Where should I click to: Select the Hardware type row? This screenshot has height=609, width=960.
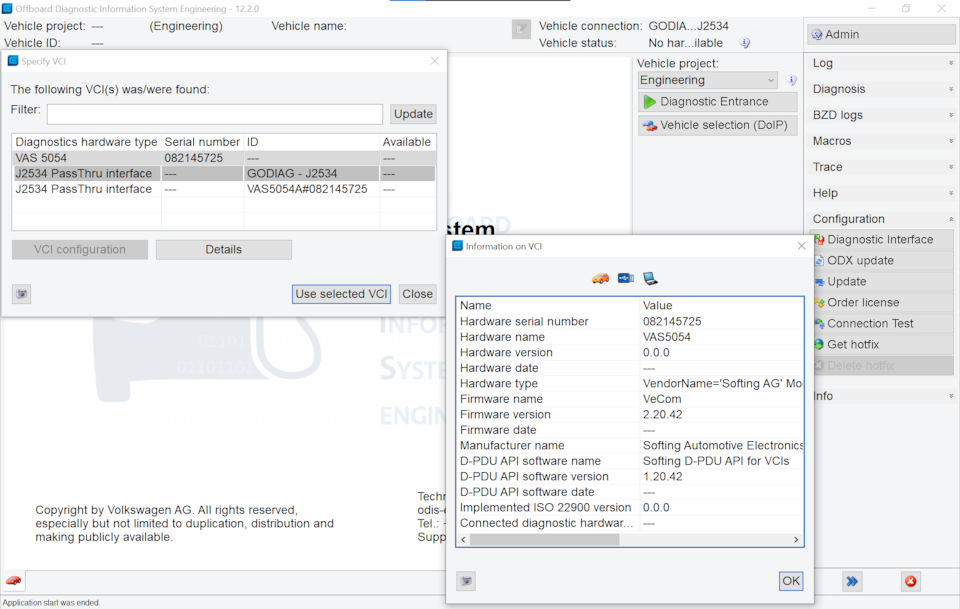pos(630,383)
